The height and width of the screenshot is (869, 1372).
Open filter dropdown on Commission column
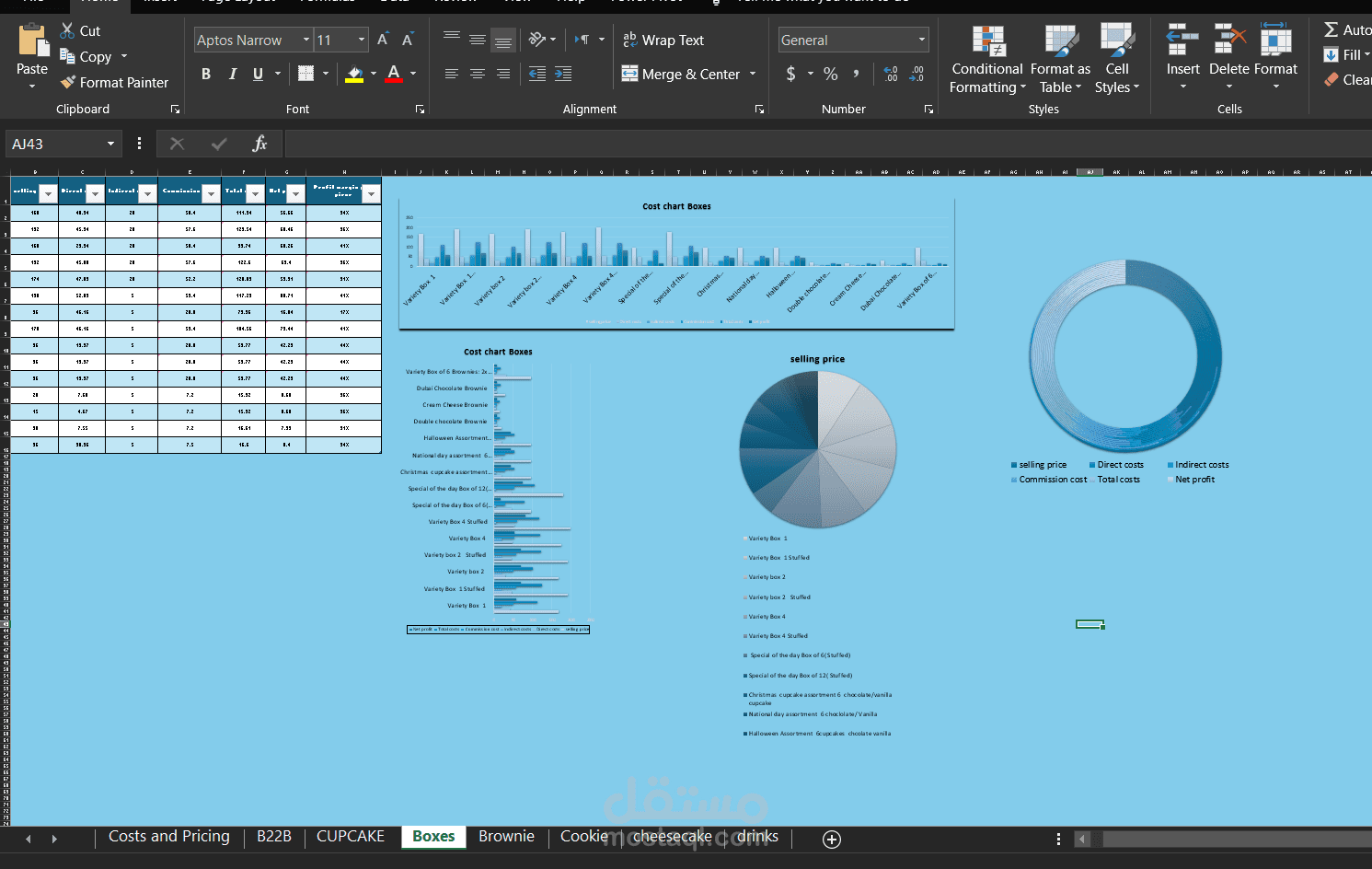[x=212, y=193]
